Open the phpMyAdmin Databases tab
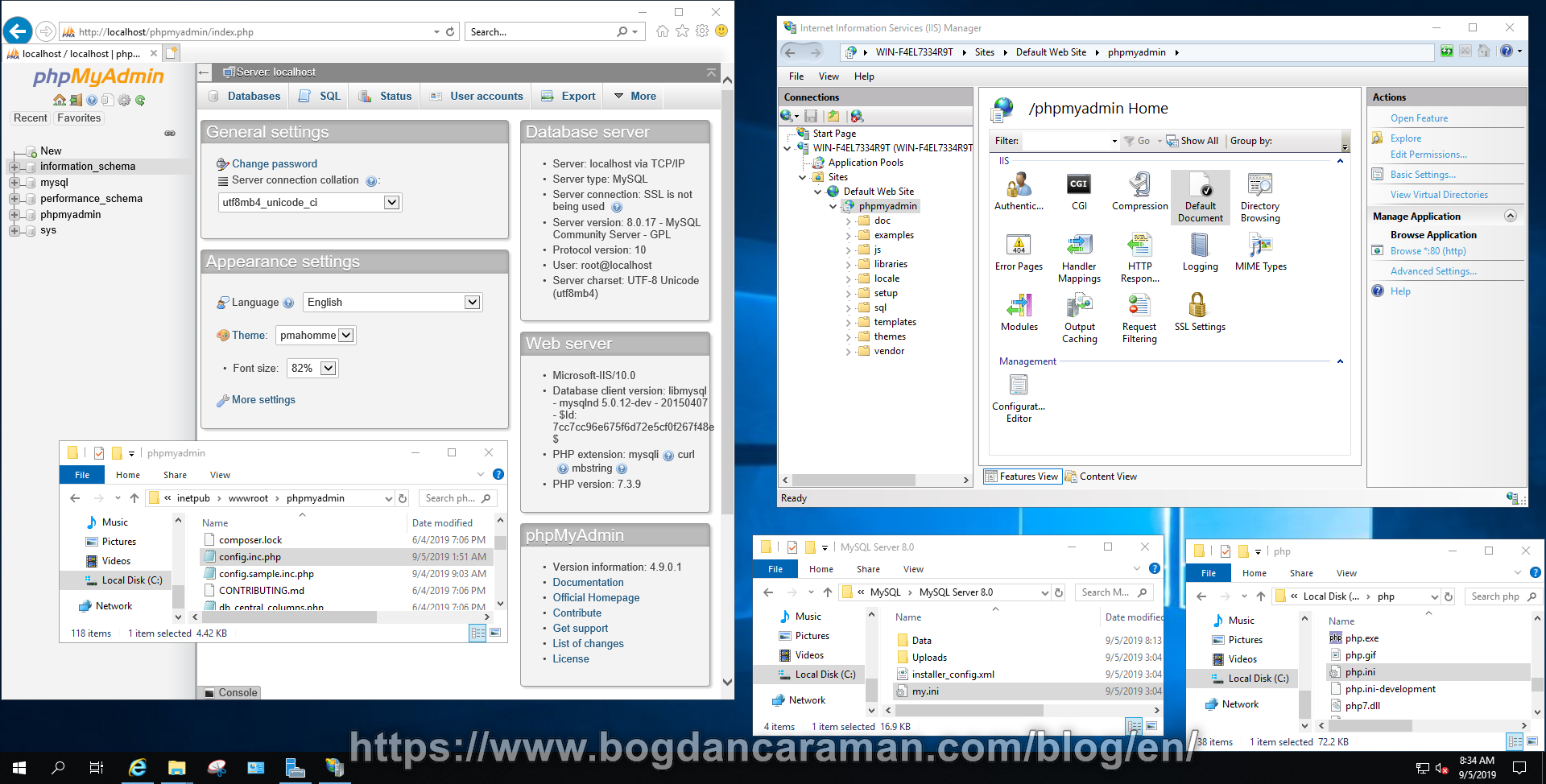Screen dimensions: 1546x784 pyautogui.click(x=244, y=96)
